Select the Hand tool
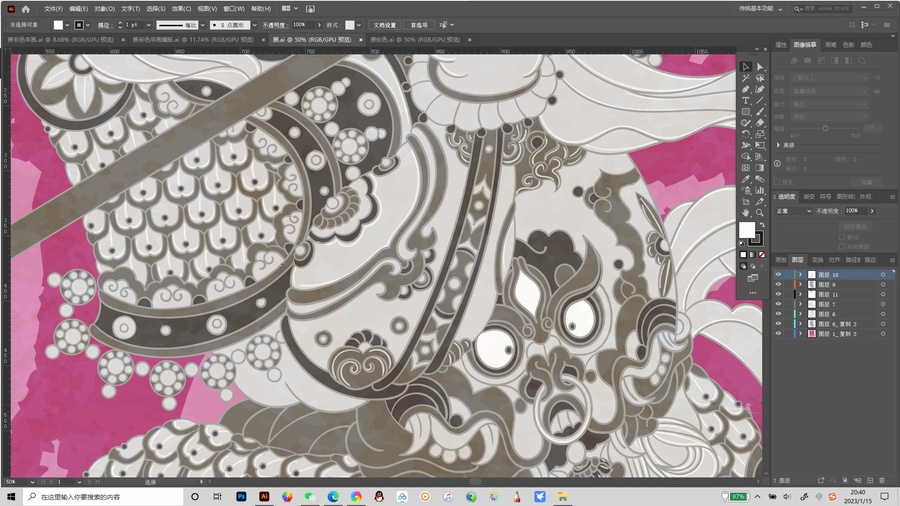The width and height of the screenshot is (900, 506). tap(746, 212)
